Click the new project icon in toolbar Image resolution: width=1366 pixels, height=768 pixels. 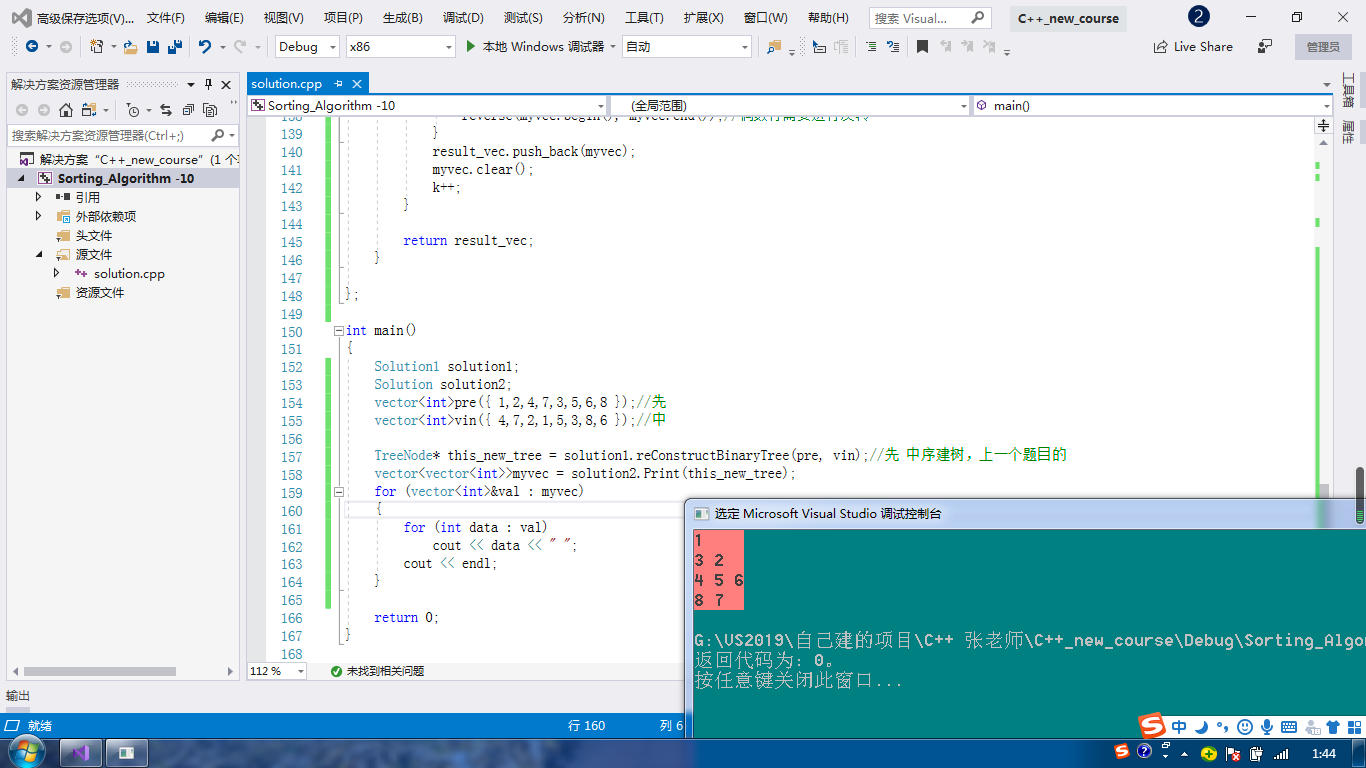tap(97, 47)
